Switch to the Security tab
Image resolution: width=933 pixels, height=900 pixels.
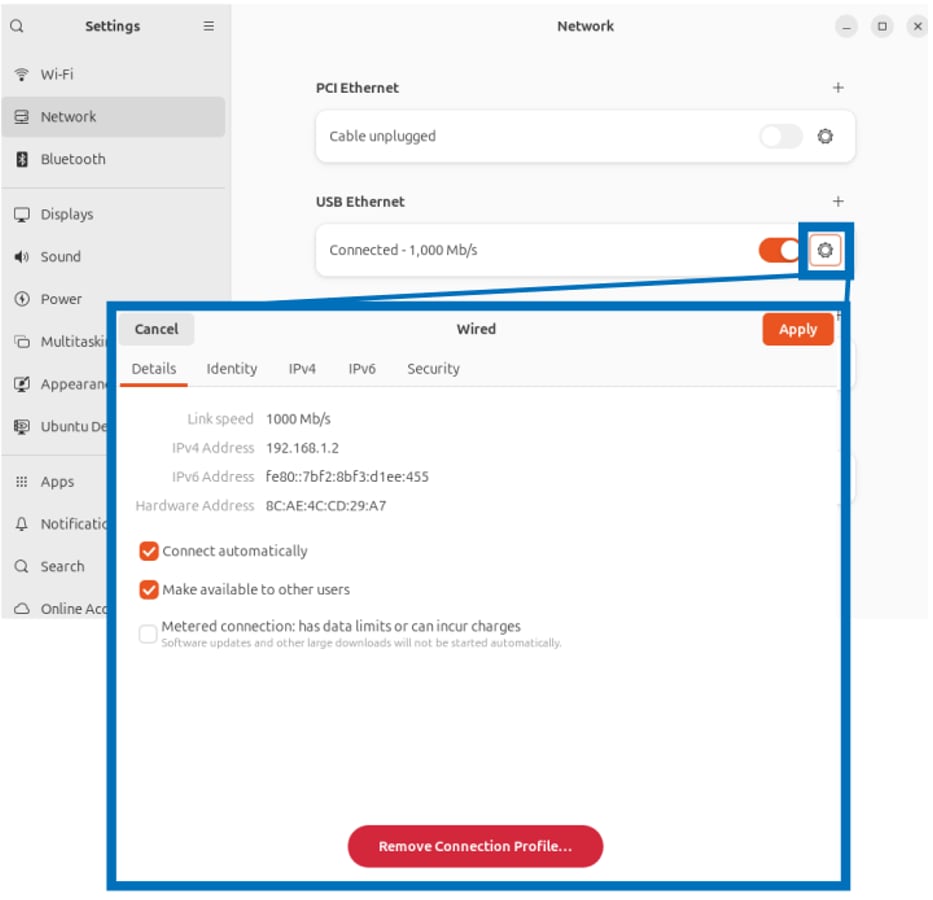click(433, 369)
